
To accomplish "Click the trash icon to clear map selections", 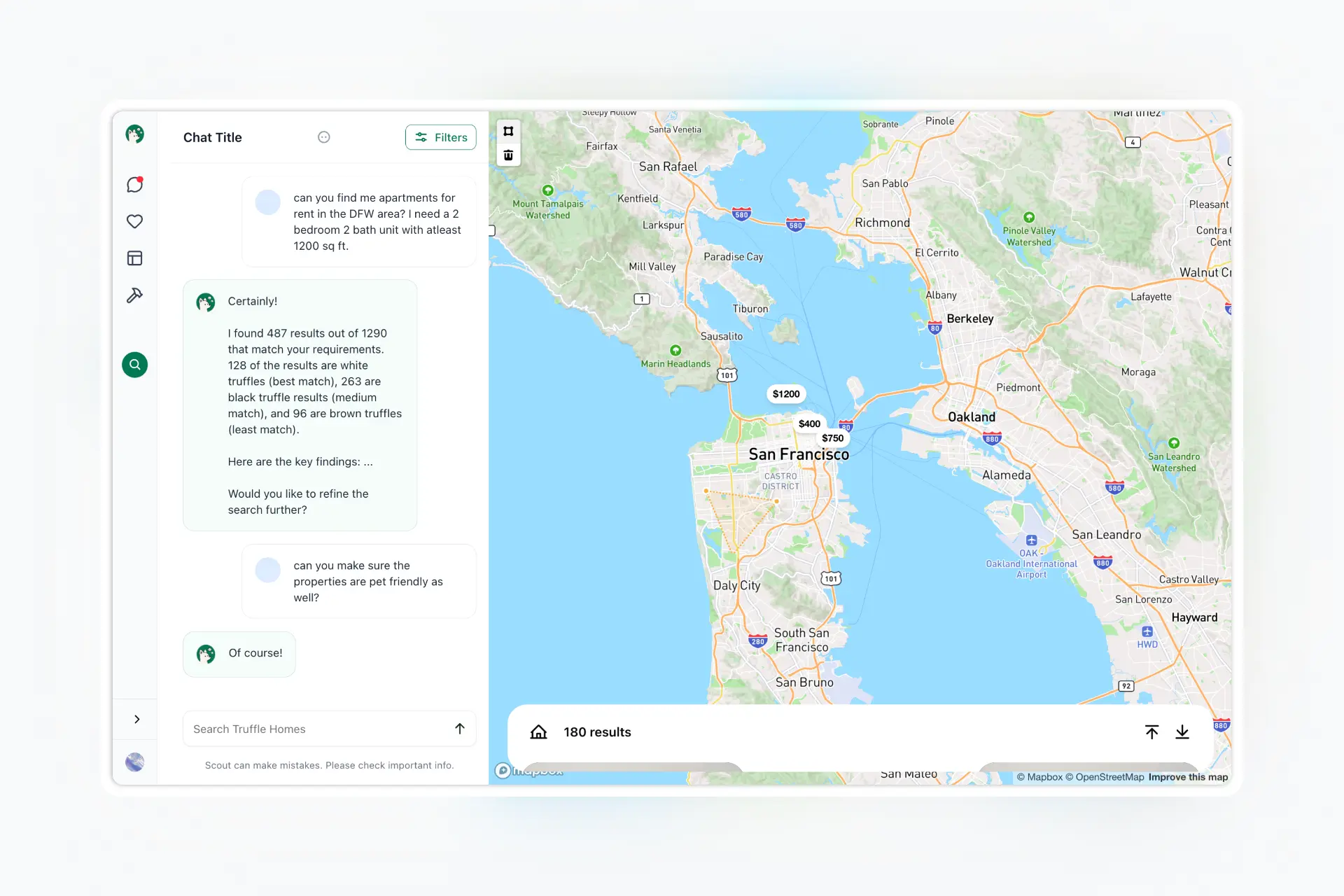I will click(508, 155).
